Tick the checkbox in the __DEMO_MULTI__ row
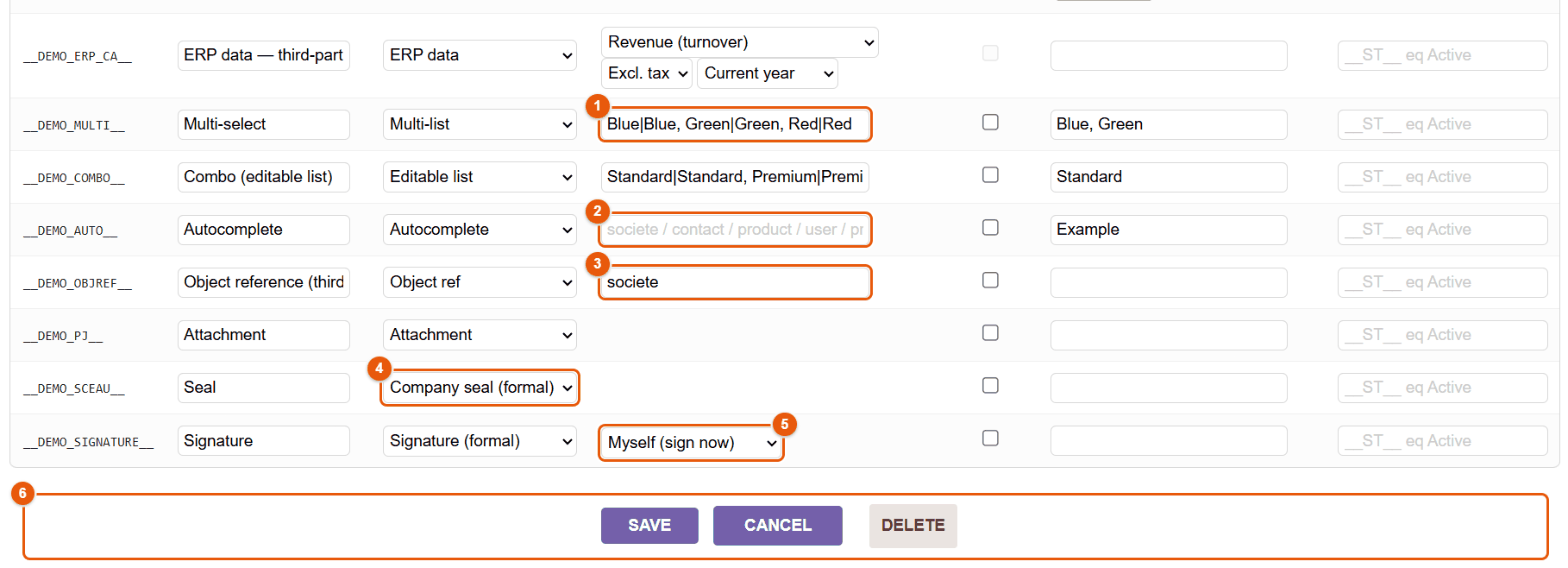This screenshot has width=1568, height=568. (x=990, y=122)
